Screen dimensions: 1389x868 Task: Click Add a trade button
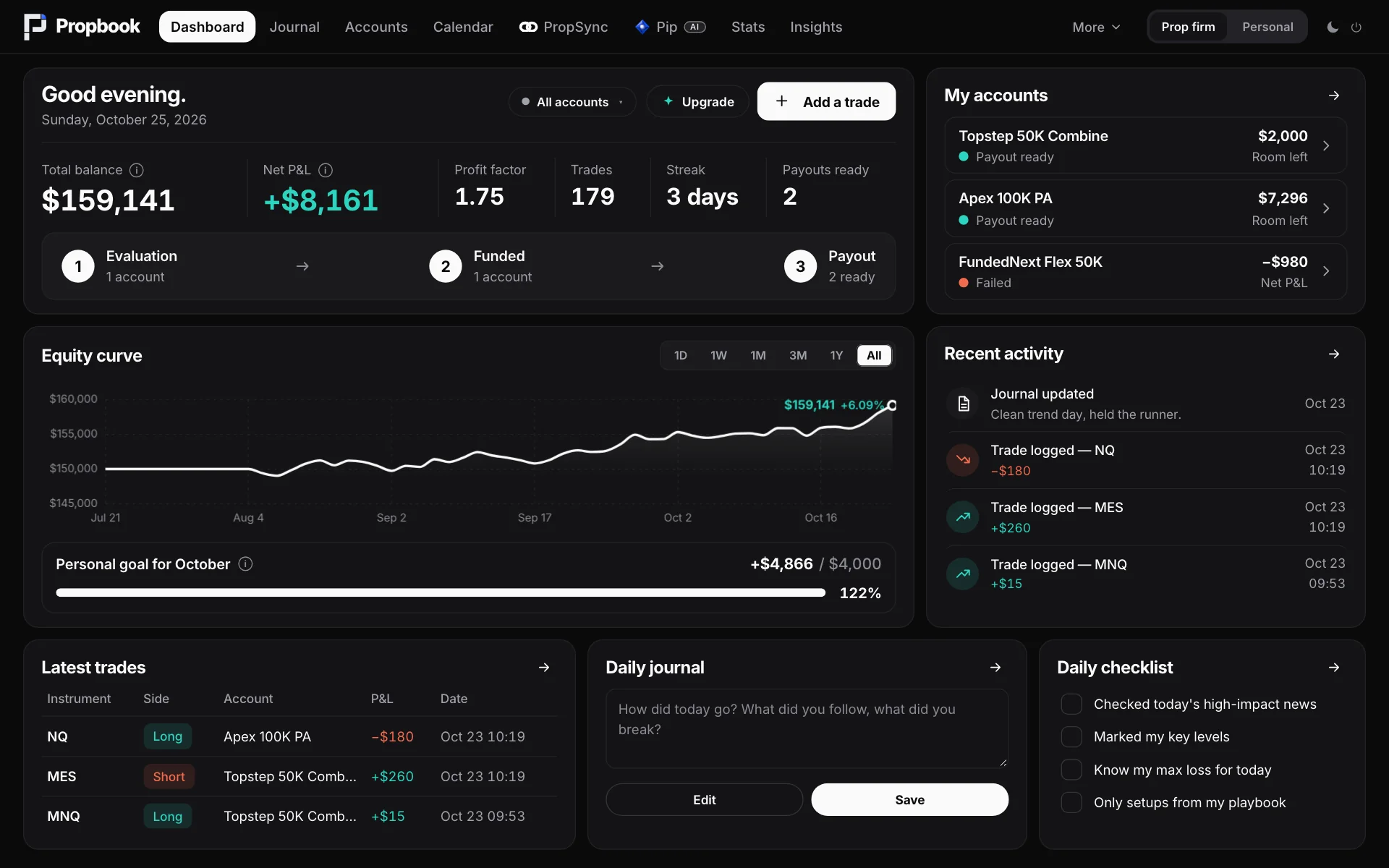tap(826, 101)
